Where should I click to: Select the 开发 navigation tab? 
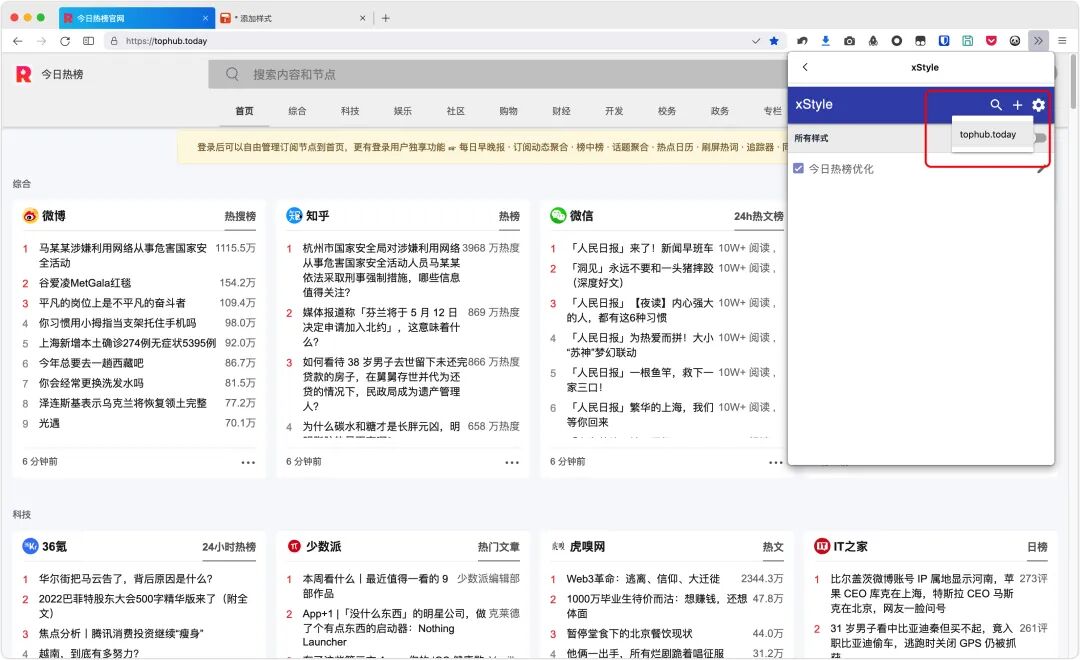614,111
